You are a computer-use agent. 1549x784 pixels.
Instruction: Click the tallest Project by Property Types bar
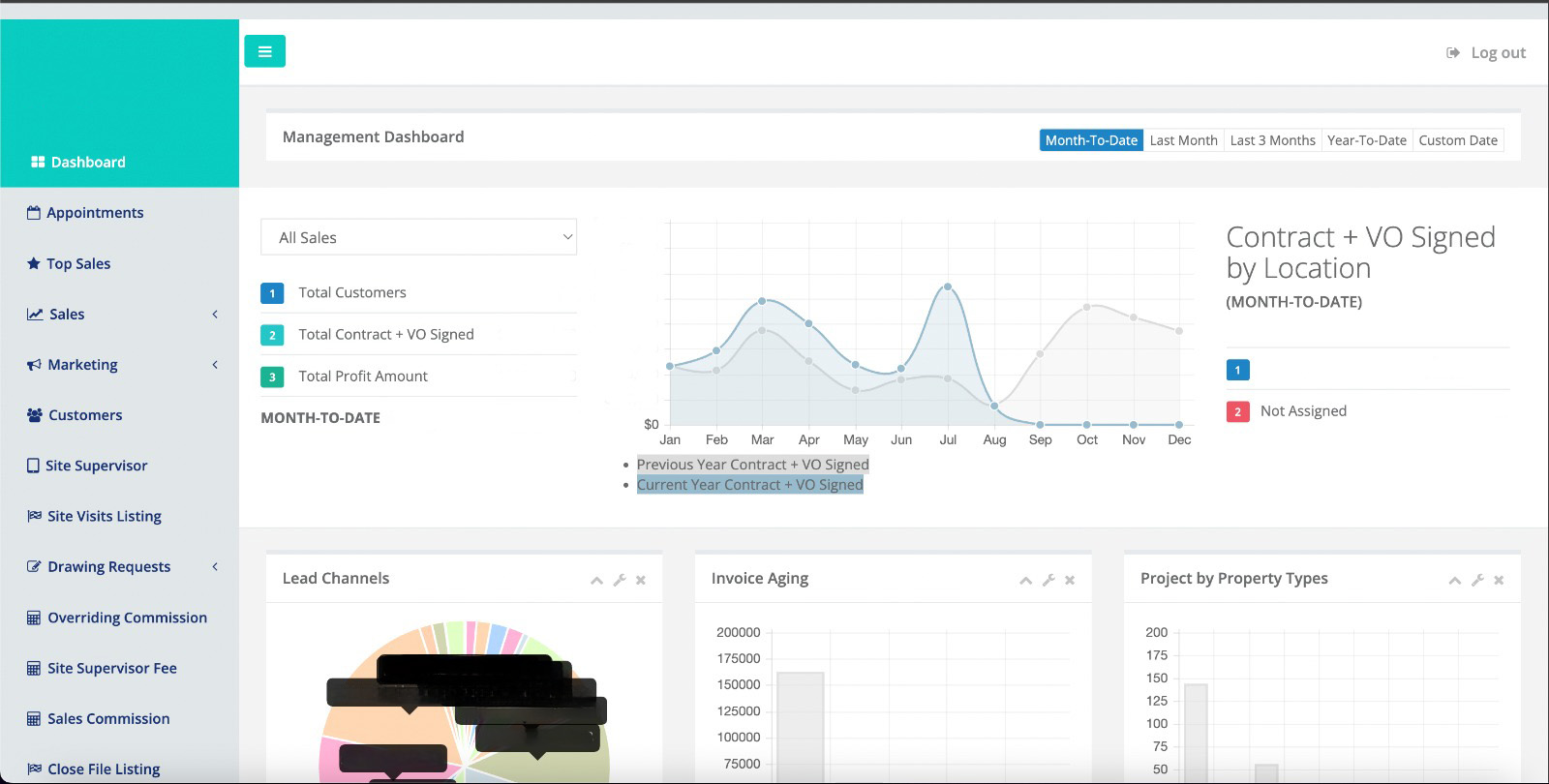(x=1196, y=734)
